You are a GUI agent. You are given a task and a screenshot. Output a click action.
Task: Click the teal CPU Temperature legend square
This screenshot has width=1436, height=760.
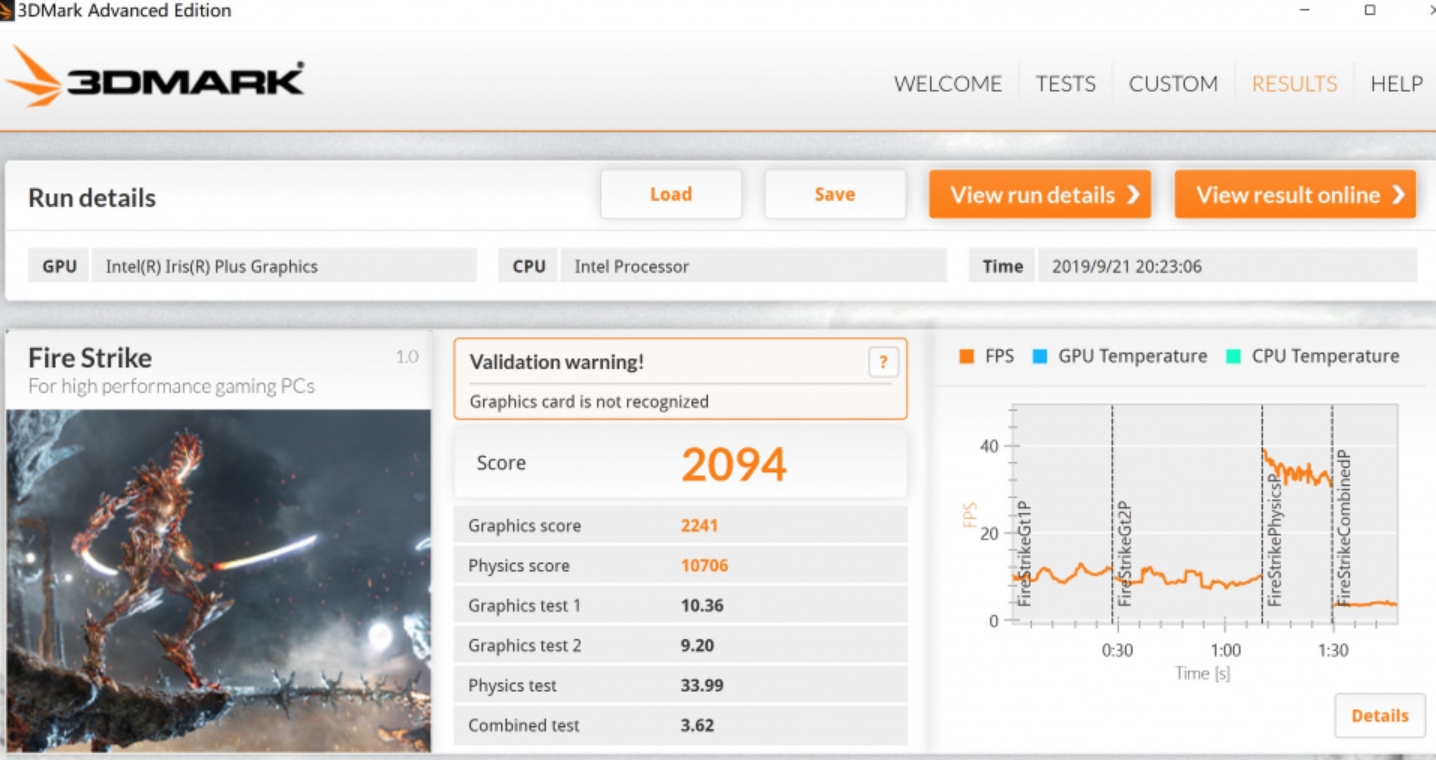[x=1233, y=356]
